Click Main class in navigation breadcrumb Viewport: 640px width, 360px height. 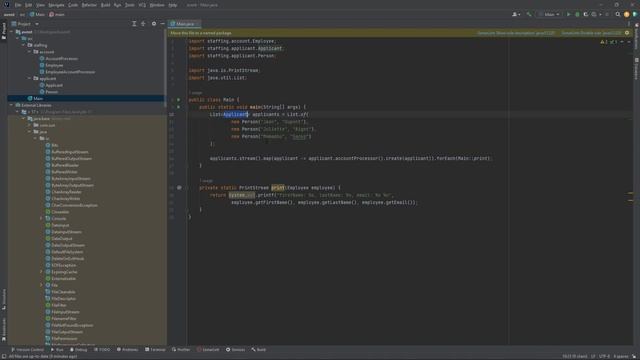[x=38, y=14]
